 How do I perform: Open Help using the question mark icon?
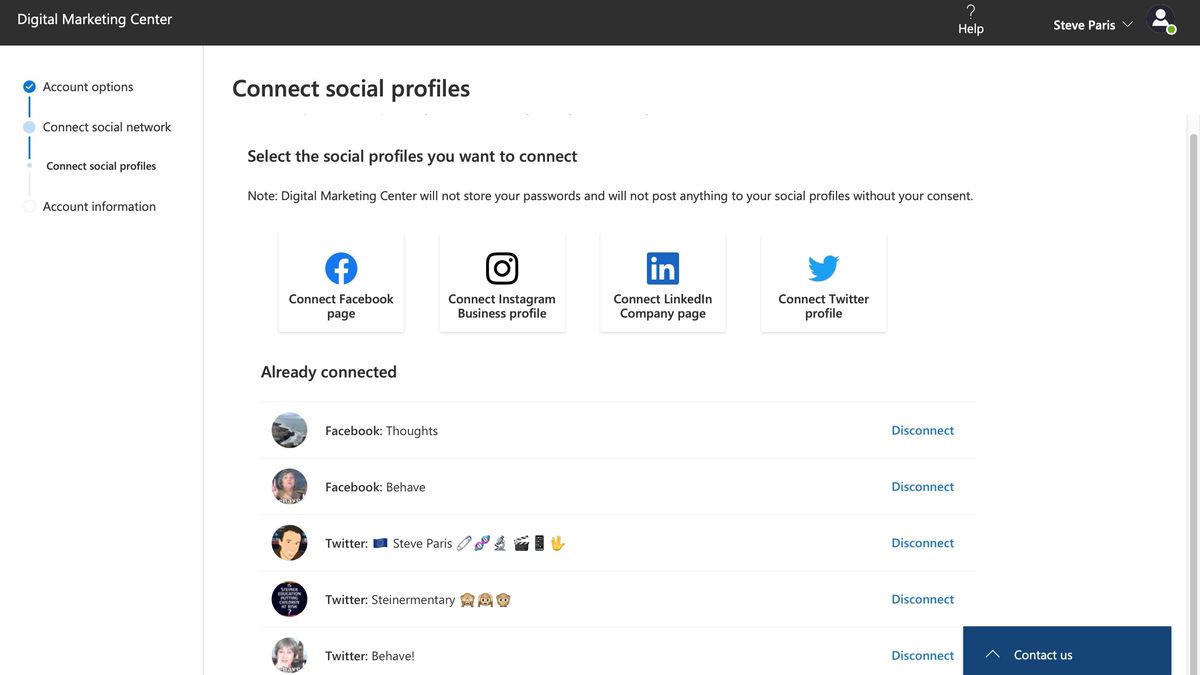point(969,13)
